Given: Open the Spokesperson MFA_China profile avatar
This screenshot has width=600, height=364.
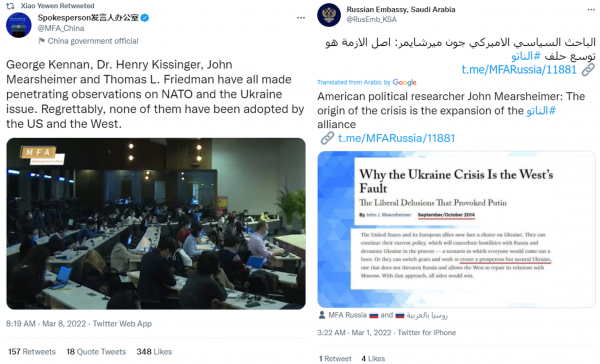Looking at the screenshot, I should 19,25.
